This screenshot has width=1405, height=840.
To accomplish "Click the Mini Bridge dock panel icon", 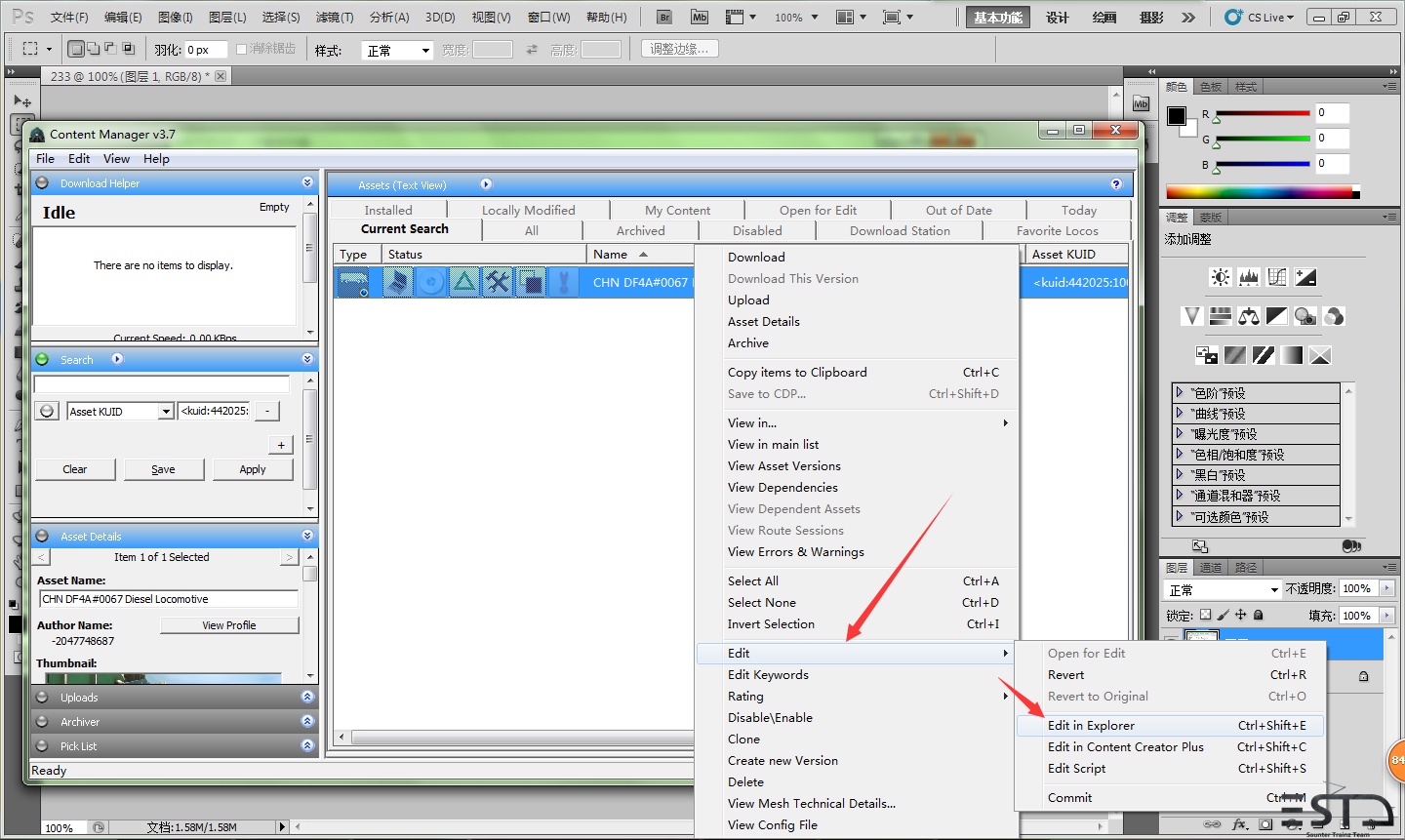I will click(1141, 104).
